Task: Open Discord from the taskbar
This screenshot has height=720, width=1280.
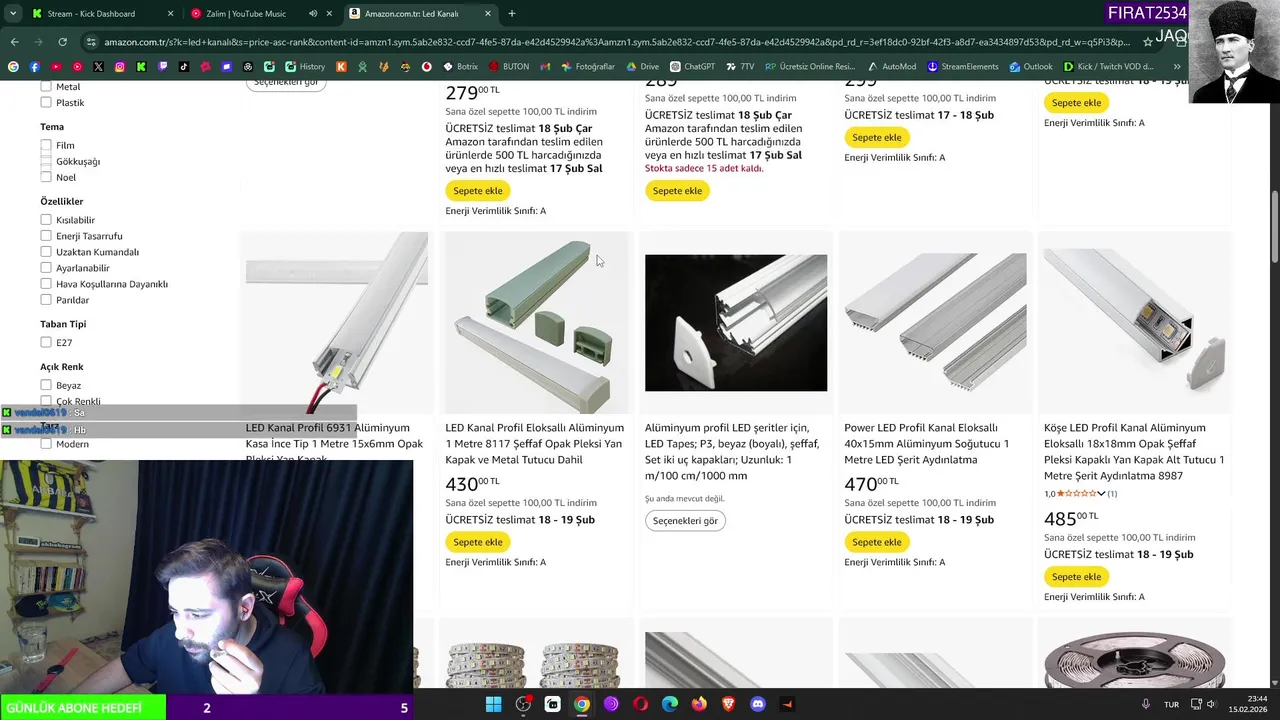Action: pyautogui.click(x=758, y=704)
